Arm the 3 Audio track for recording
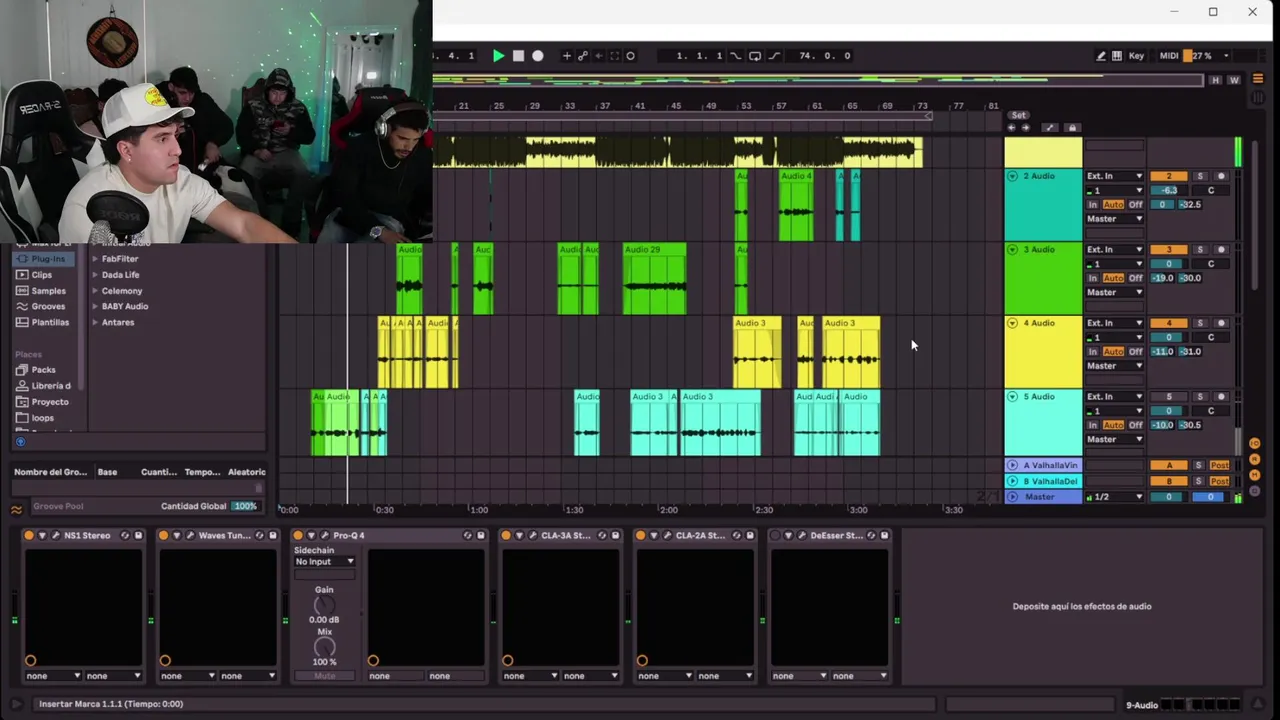This screenshot has height=720, width=1280. coord(1221,250)
